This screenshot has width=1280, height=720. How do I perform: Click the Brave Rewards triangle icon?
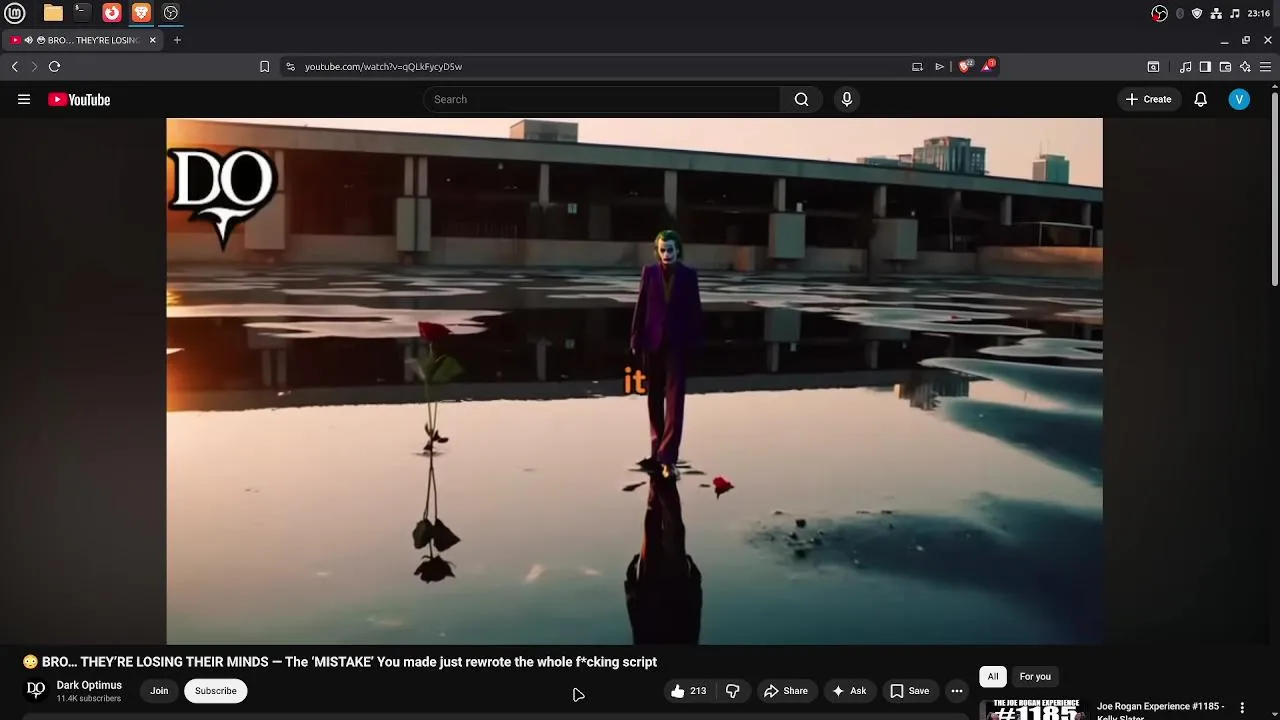click(x=988, y=66)
